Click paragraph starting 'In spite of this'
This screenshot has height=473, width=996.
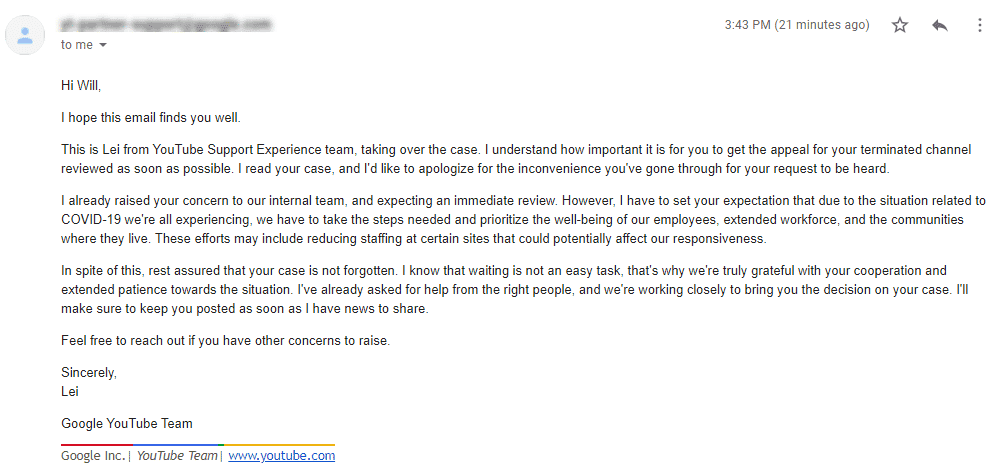[x=504, y=290]
